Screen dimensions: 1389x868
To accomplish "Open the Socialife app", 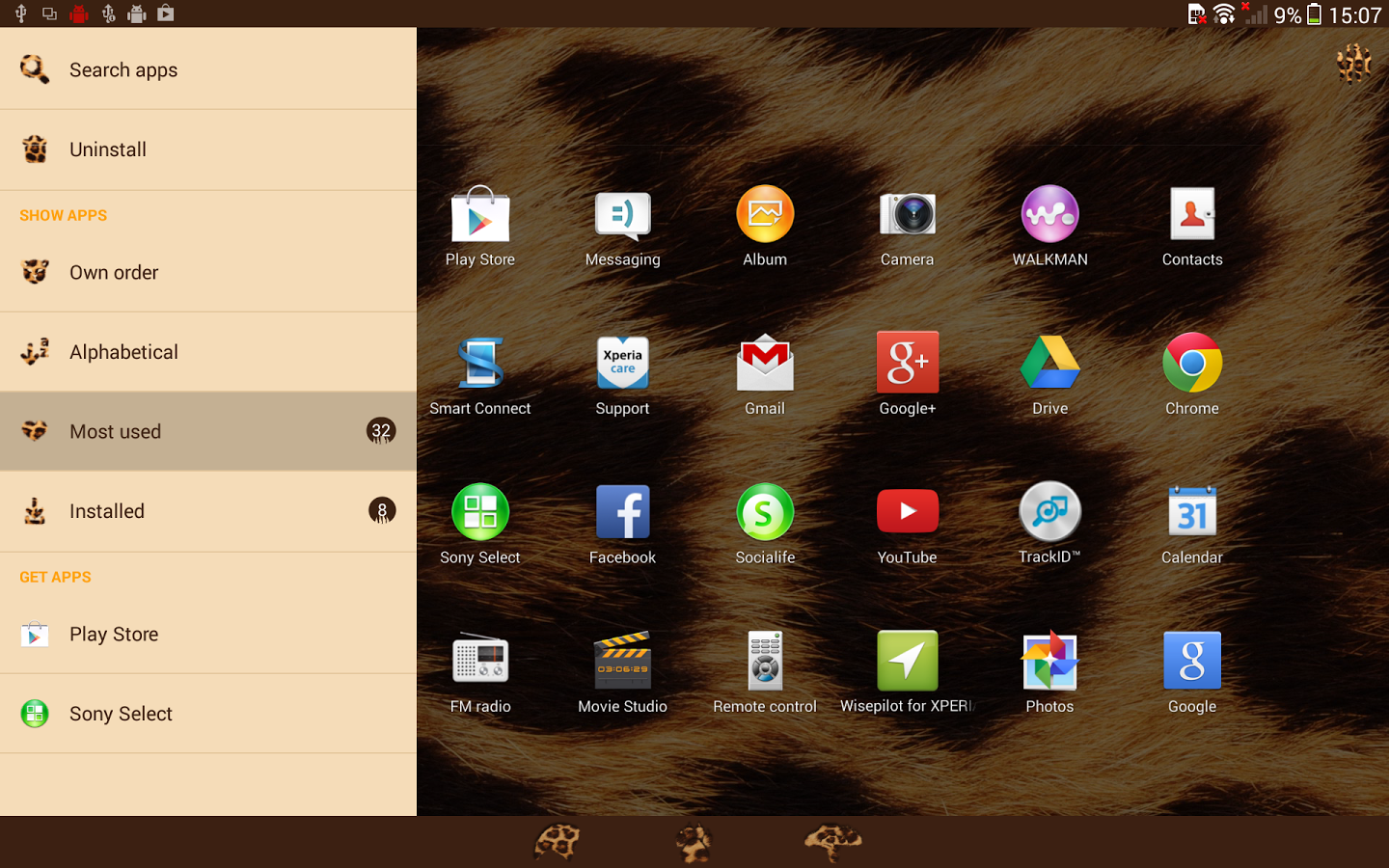I will click(x=765, y=525).
